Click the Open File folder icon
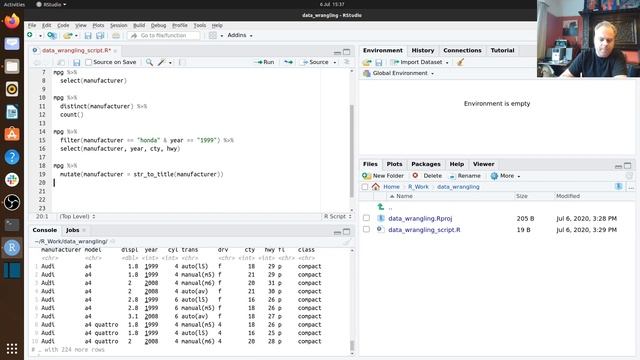Screen dimensions: 640x360 point(68,36)
